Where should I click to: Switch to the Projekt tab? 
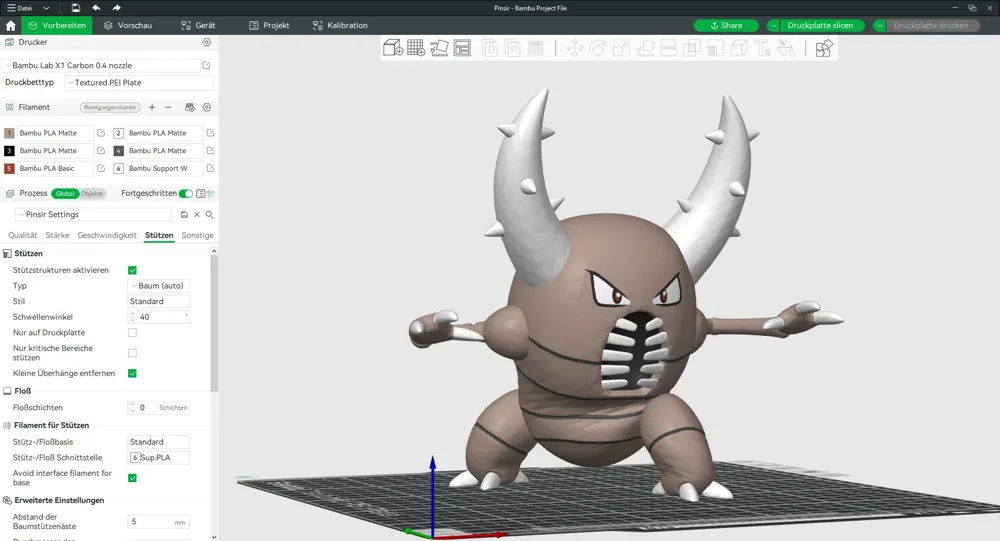269,26
